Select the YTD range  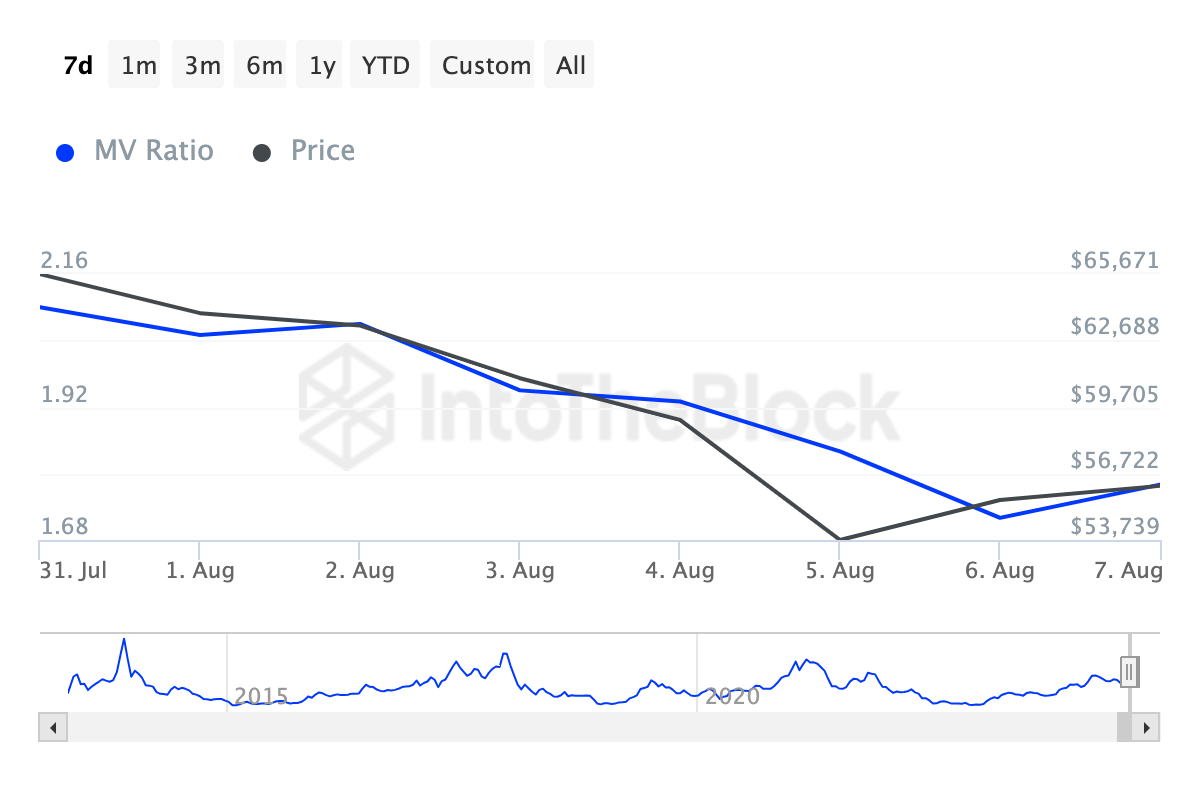coord(385,66)
